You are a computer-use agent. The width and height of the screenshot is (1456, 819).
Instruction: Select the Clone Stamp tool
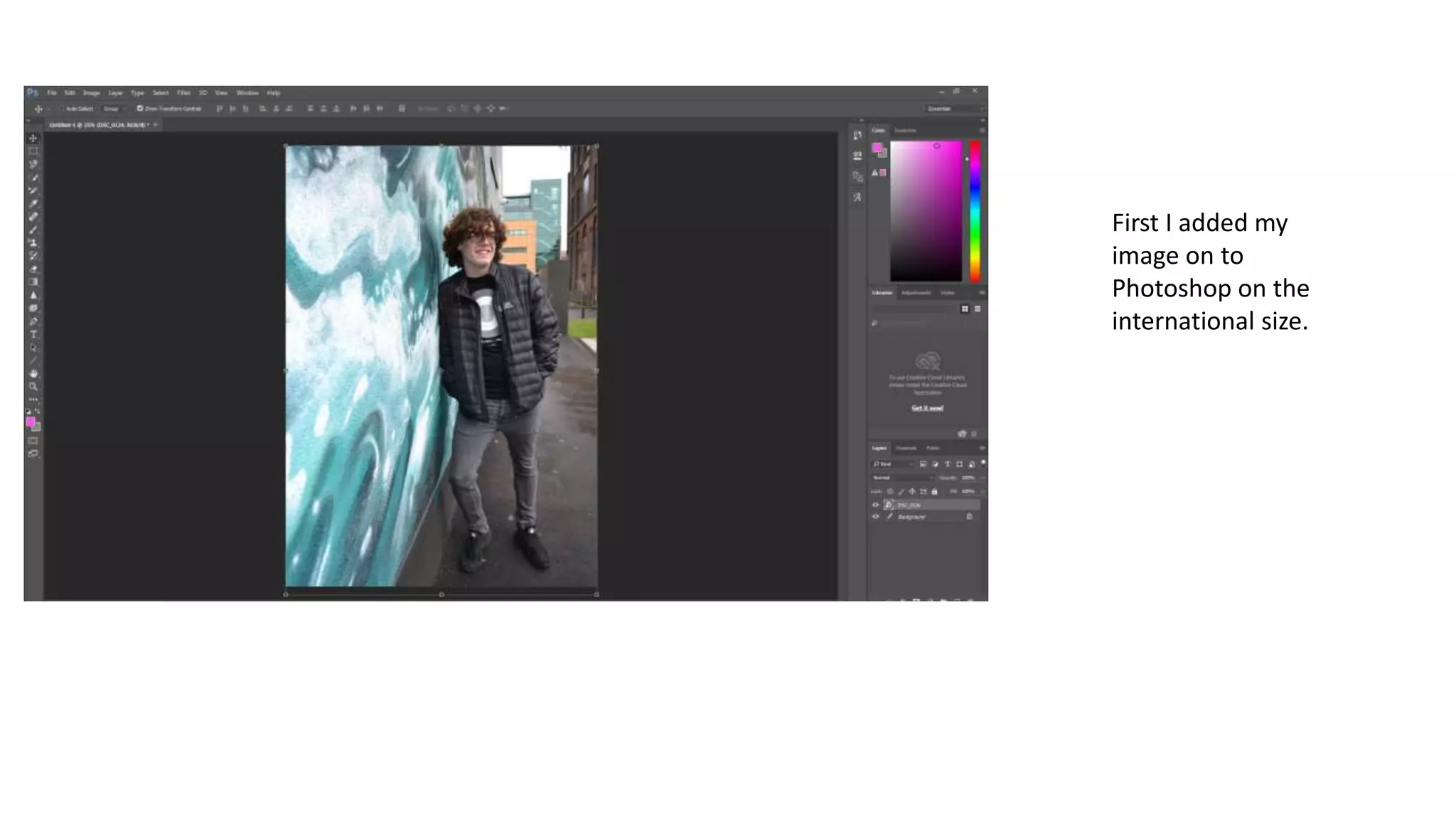click(x=33, y=243)
